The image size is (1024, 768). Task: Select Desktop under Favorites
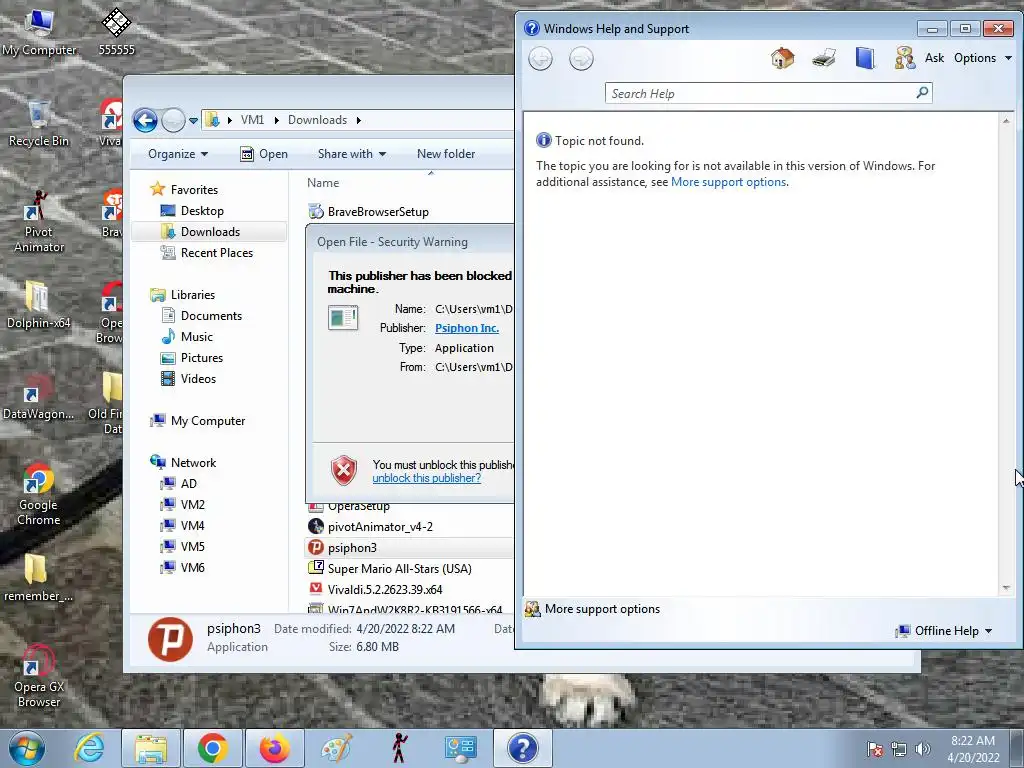(x=202, y=211)
